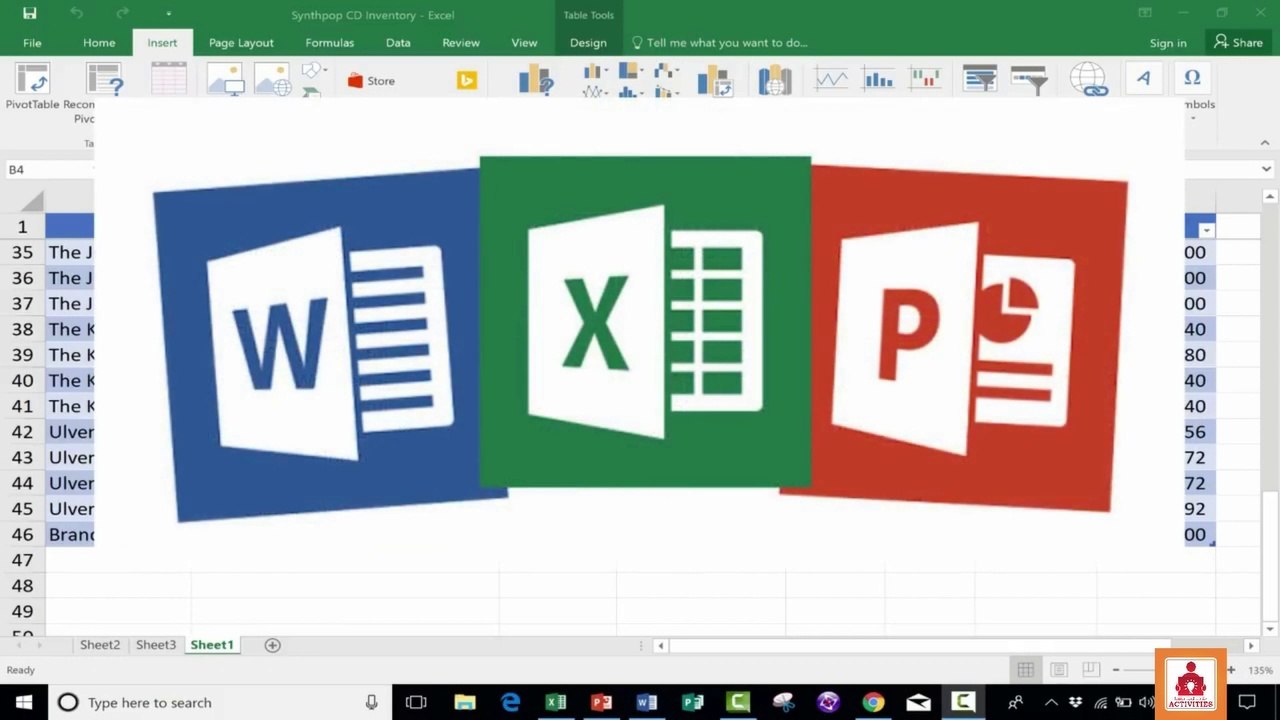Switch to the Sheet3 tab
Image resolution: width=1280 pixels, height=720 pixels.
point(156,645)
